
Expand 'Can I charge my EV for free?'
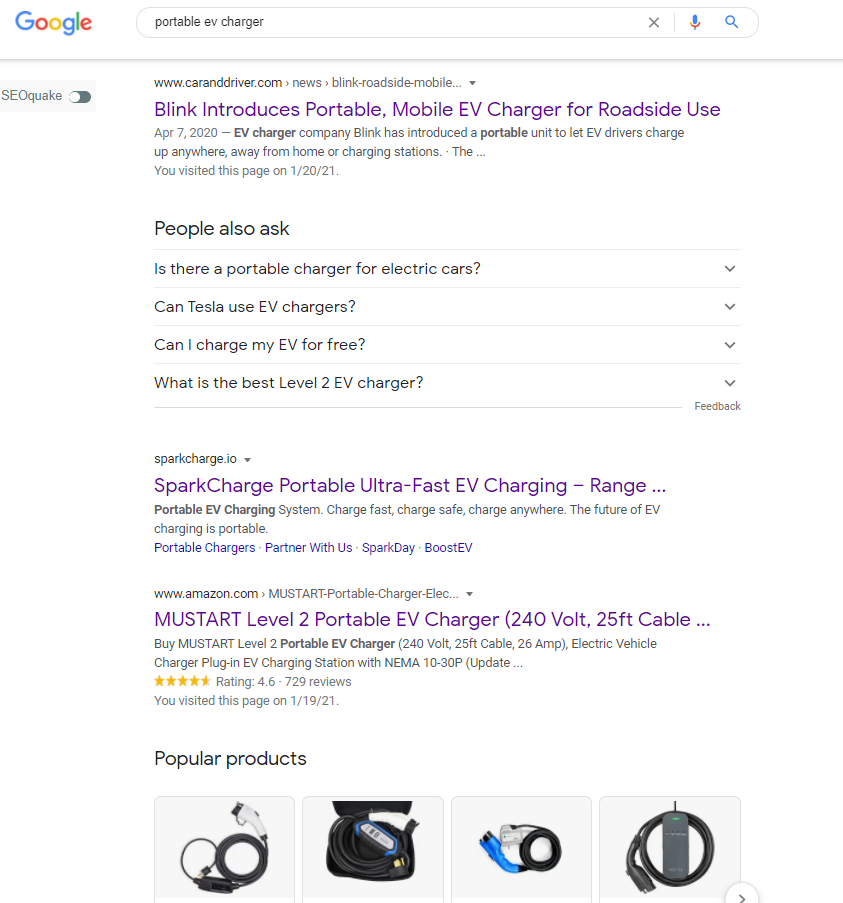pyautogui.click(x=447, y=345)
